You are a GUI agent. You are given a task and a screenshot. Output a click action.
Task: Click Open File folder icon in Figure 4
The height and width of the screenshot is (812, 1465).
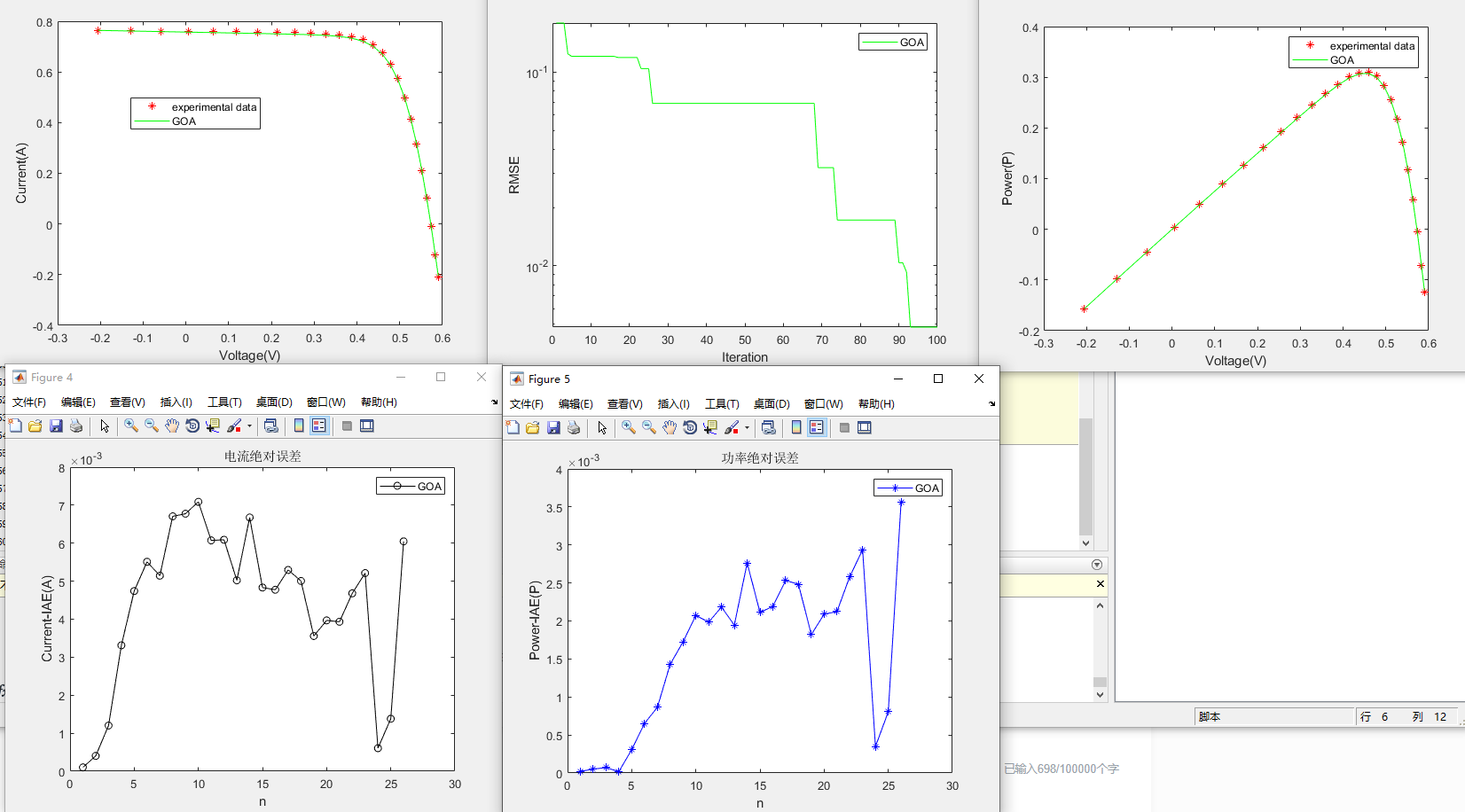[x=35, y=426]
